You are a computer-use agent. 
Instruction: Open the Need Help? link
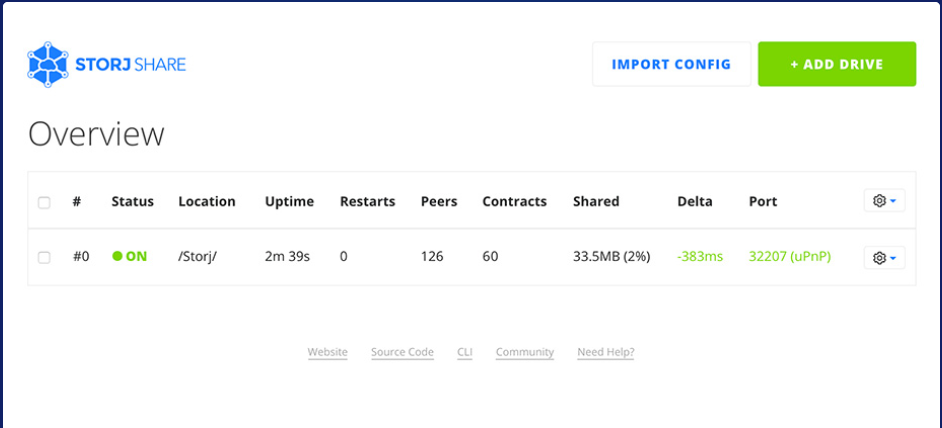(x=606, y=352)
